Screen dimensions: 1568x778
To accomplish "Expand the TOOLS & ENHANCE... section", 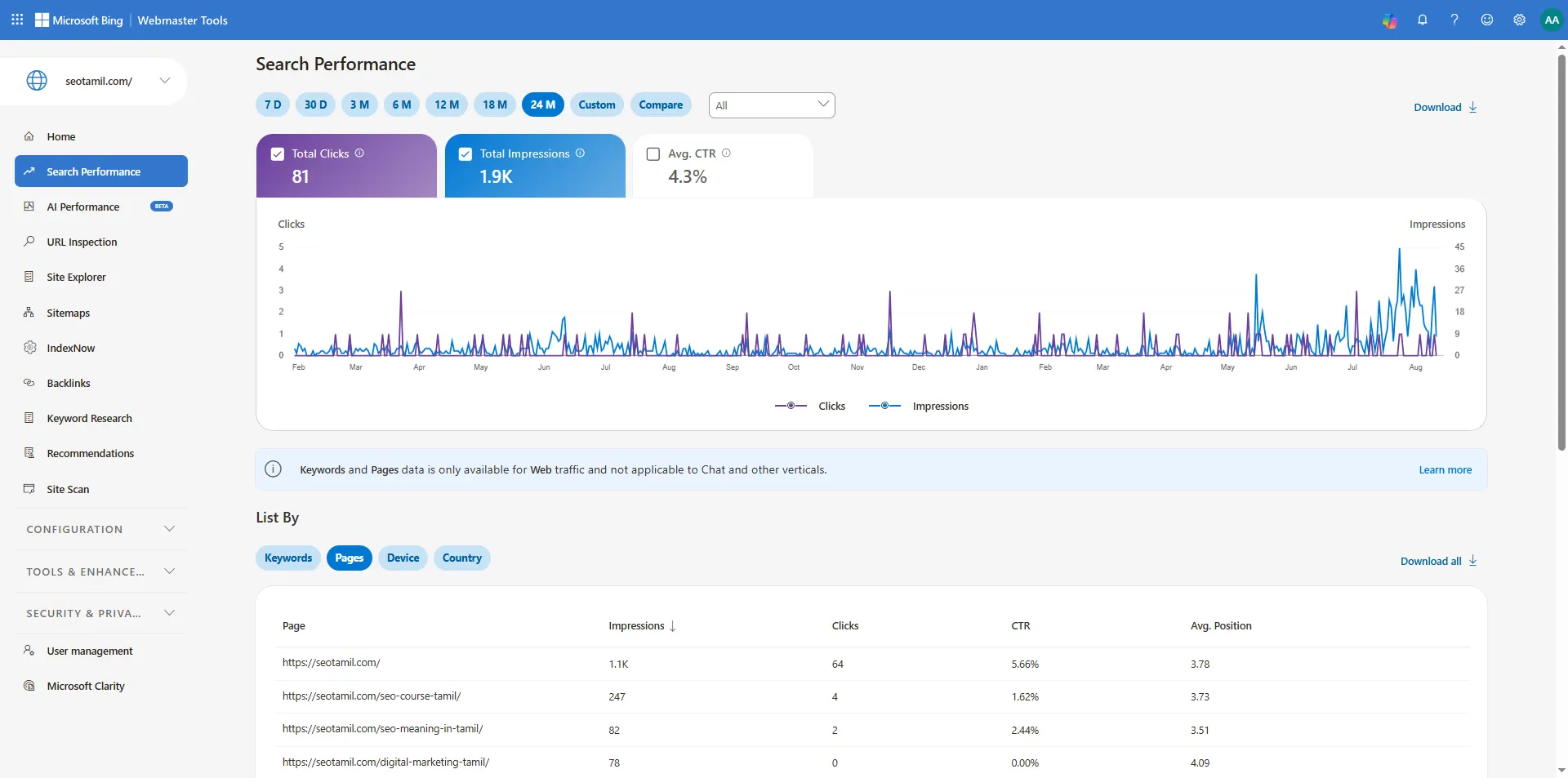I will (x=100, y=571).
